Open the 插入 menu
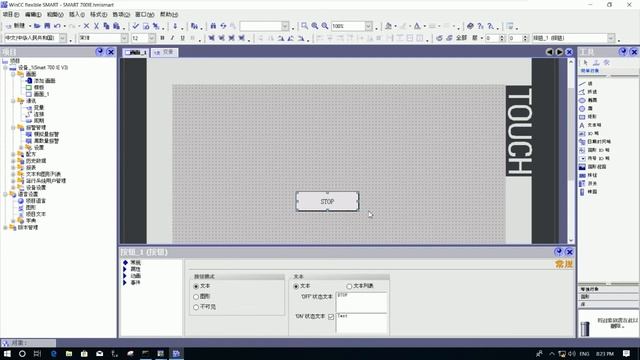 coord(77,14)
